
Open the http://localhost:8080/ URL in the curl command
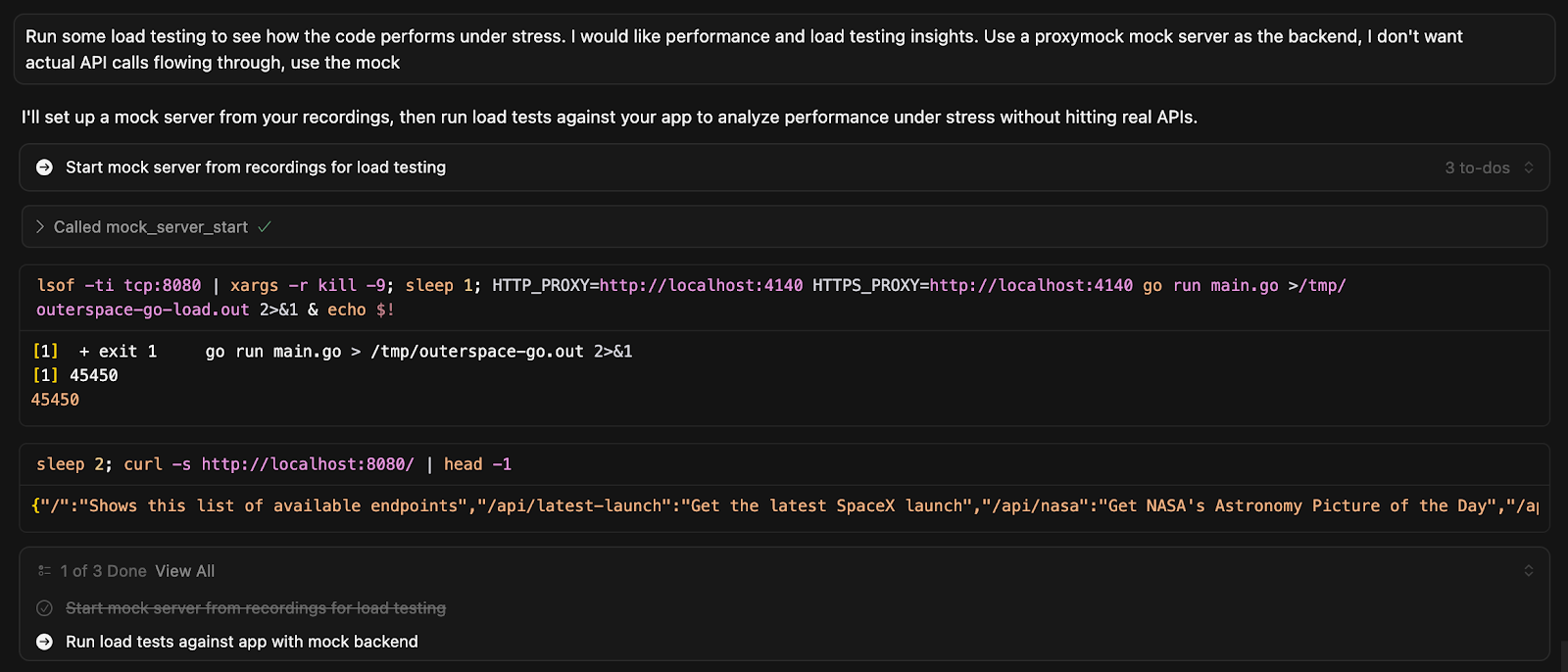308,464
